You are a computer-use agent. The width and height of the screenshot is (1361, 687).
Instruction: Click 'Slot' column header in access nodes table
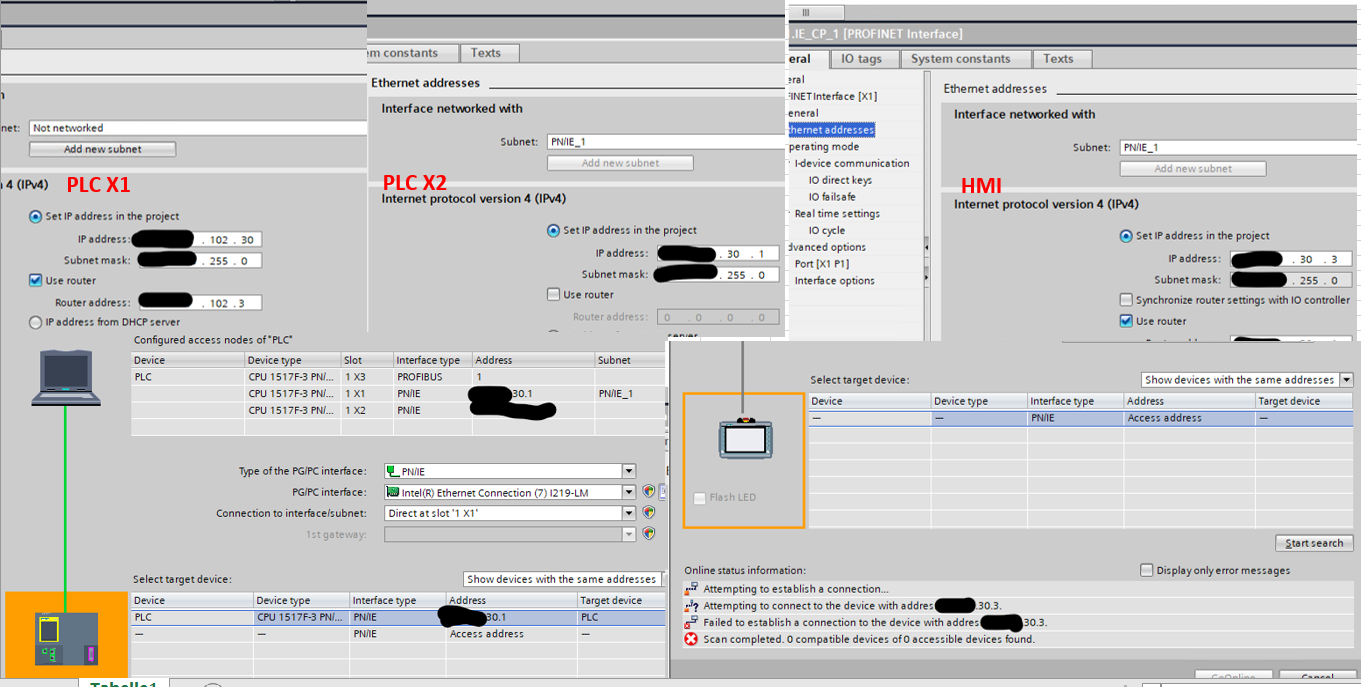[x=366, y=360]
